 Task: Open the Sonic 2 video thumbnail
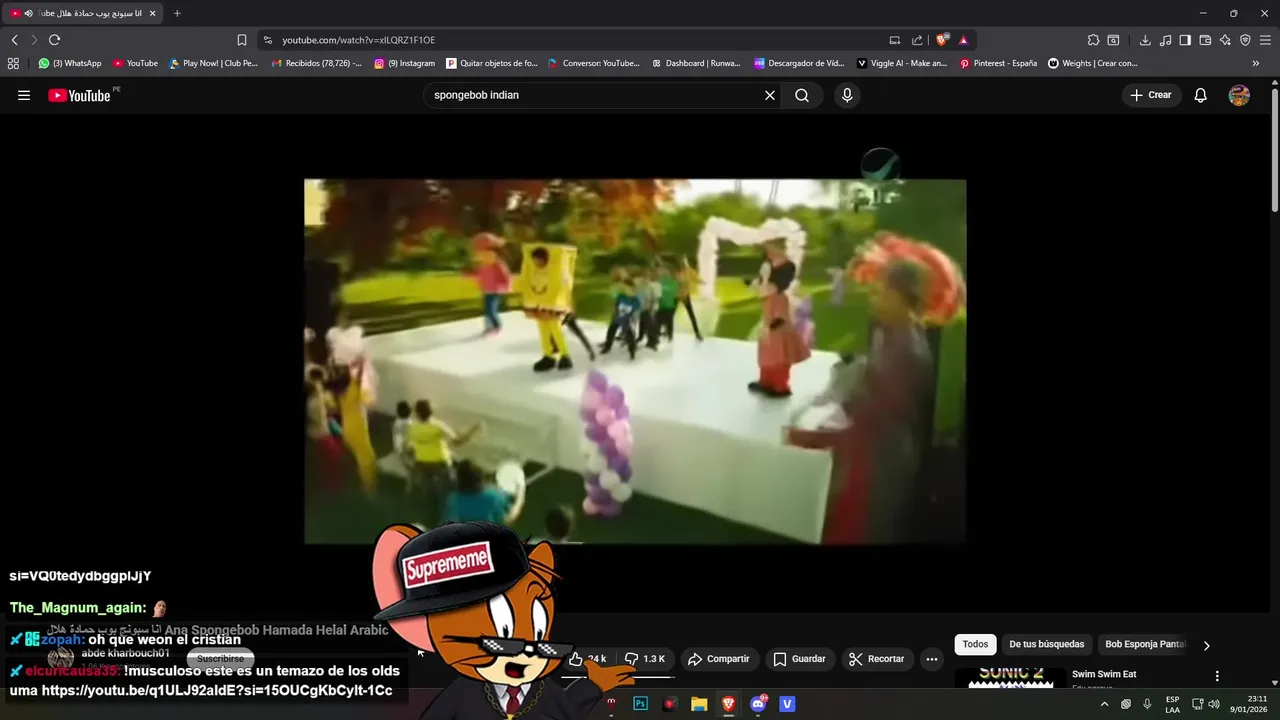pyautogui.click(x=1010, y=678)
